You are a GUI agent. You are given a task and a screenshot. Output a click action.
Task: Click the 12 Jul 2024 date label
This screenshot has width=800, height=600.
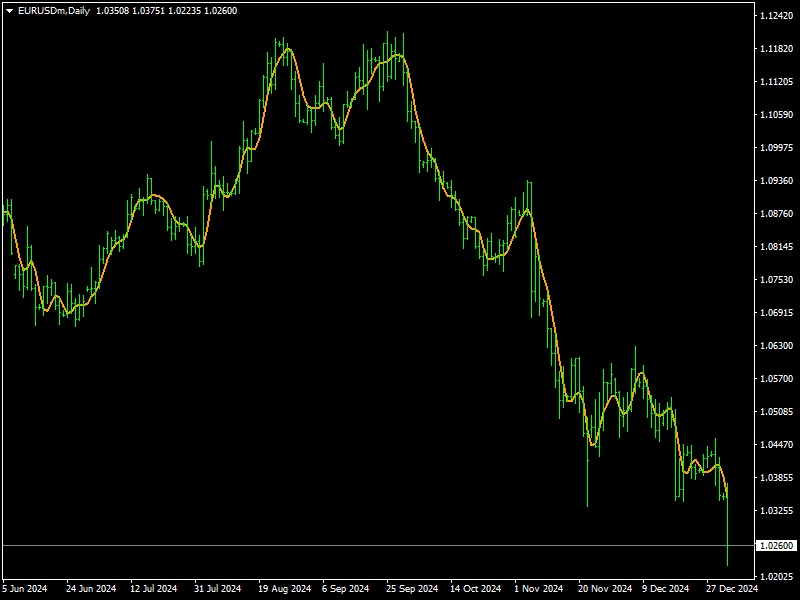click(x=153, y=589)
